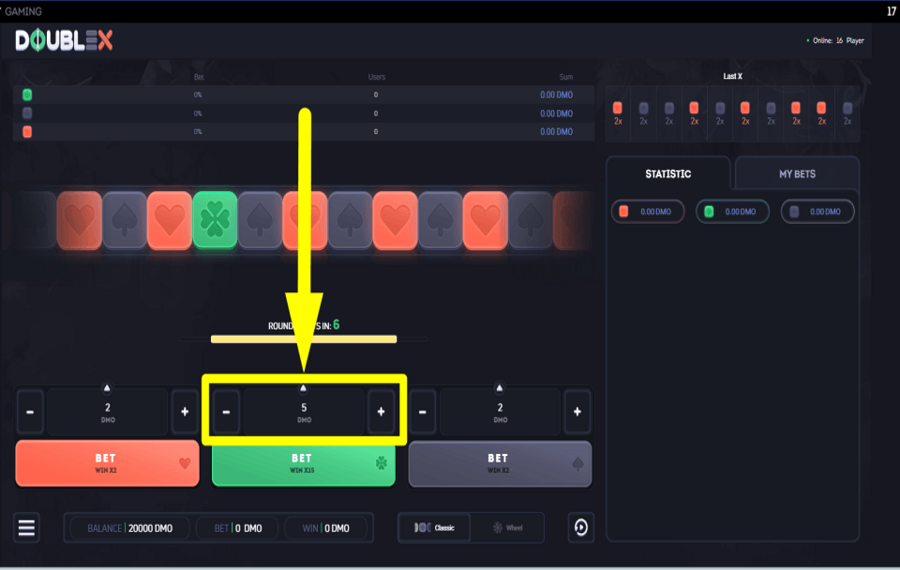900x570 pixels.
Task: Place gray spade bet Win X2
Action: click(500, 463)
